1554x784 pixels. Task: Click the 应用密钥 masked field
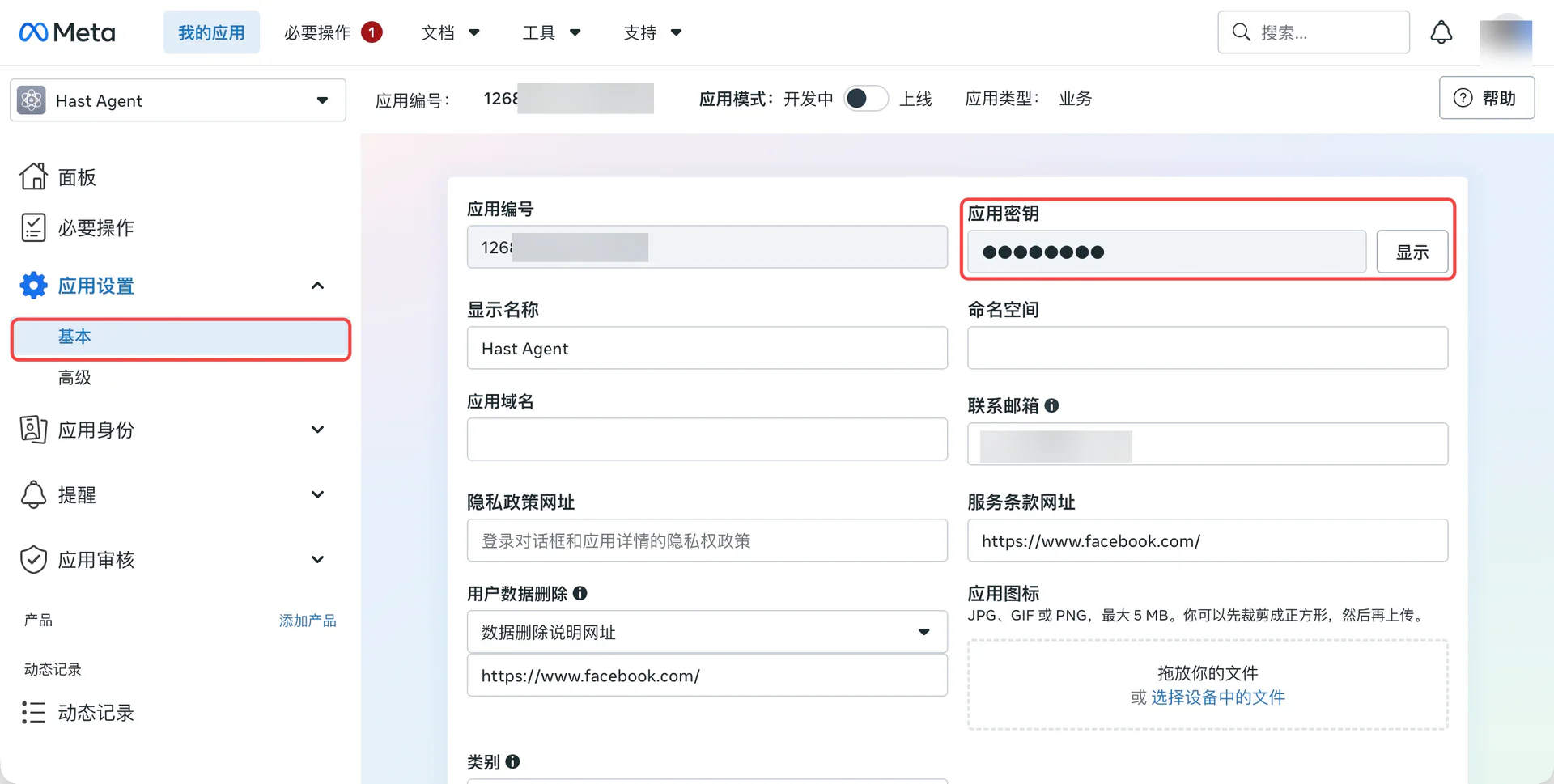click(1166, 252)
